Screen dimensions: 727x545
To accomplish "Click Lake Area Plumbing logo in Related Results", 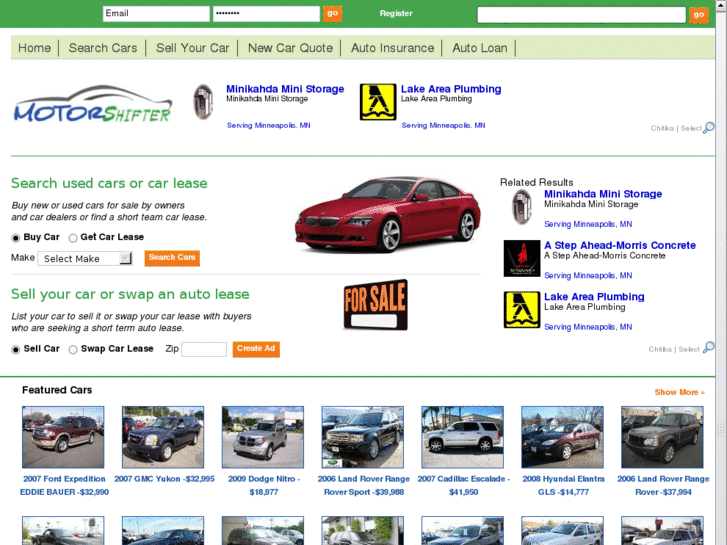I will [522, 309].
